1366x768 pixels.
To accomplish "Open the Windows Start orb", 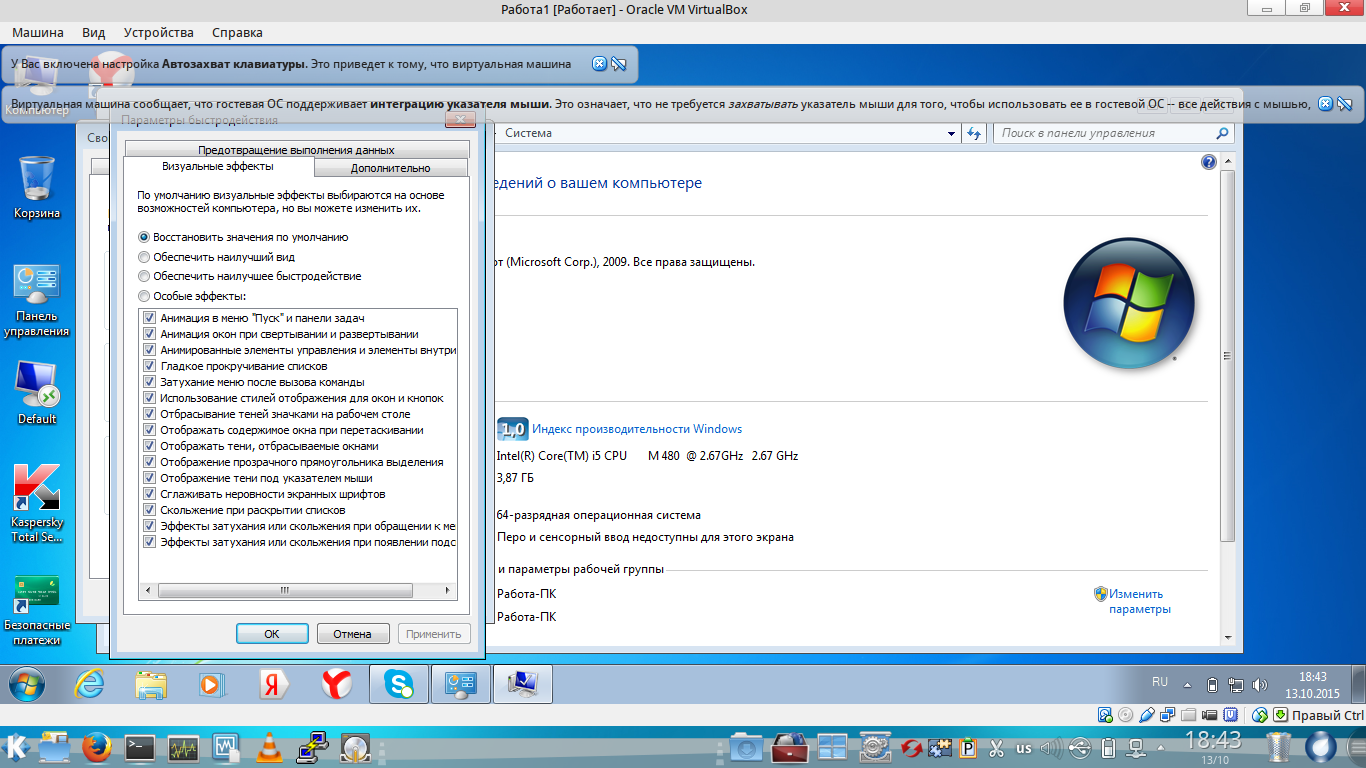I will pos(27,684).
